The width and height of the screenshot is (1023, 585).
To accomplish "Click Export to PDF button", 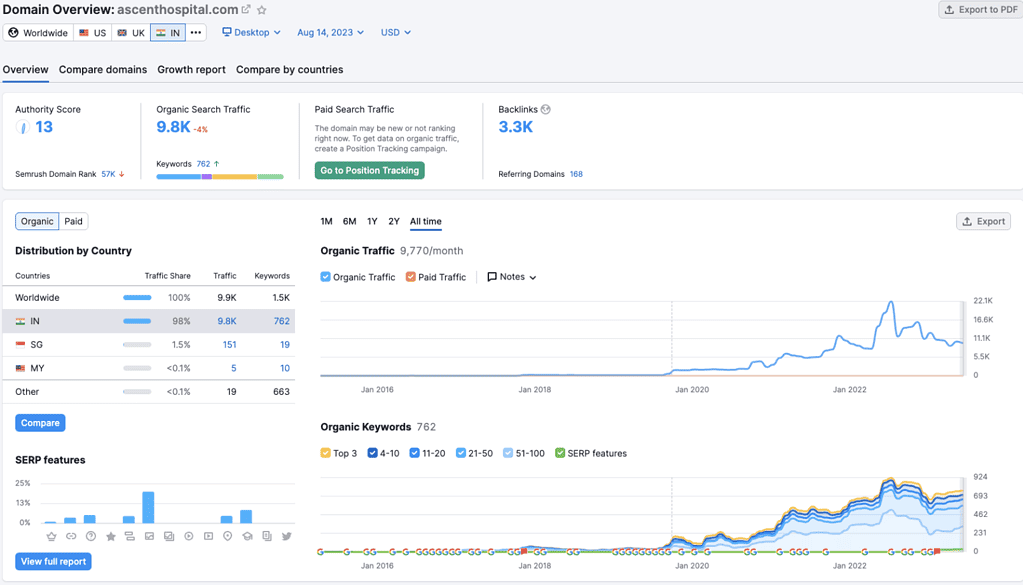I will tap(981, 9).
